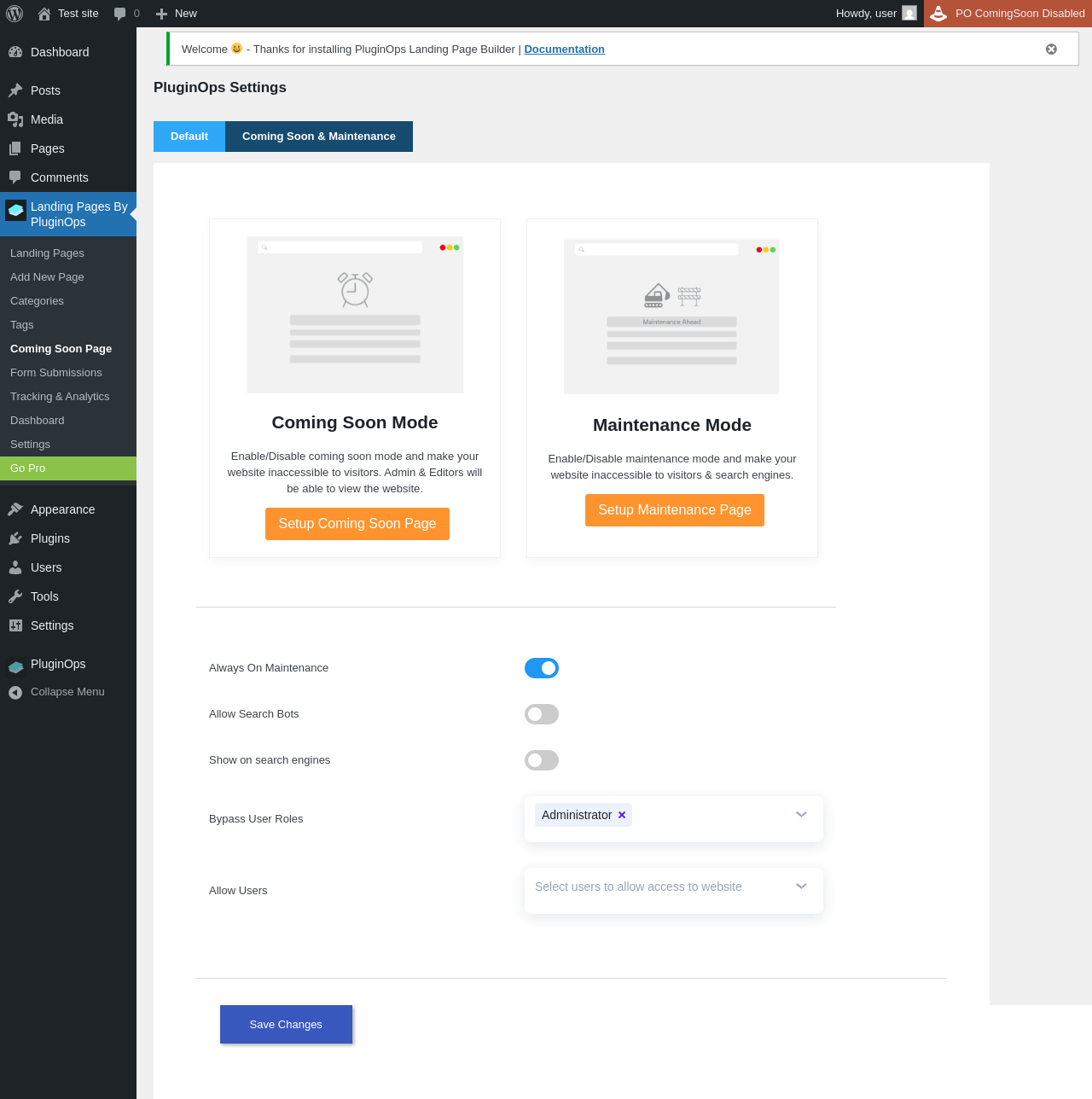
Task: Click the Dashboard gauge icon in the sidebar
Action: point(15,52)
